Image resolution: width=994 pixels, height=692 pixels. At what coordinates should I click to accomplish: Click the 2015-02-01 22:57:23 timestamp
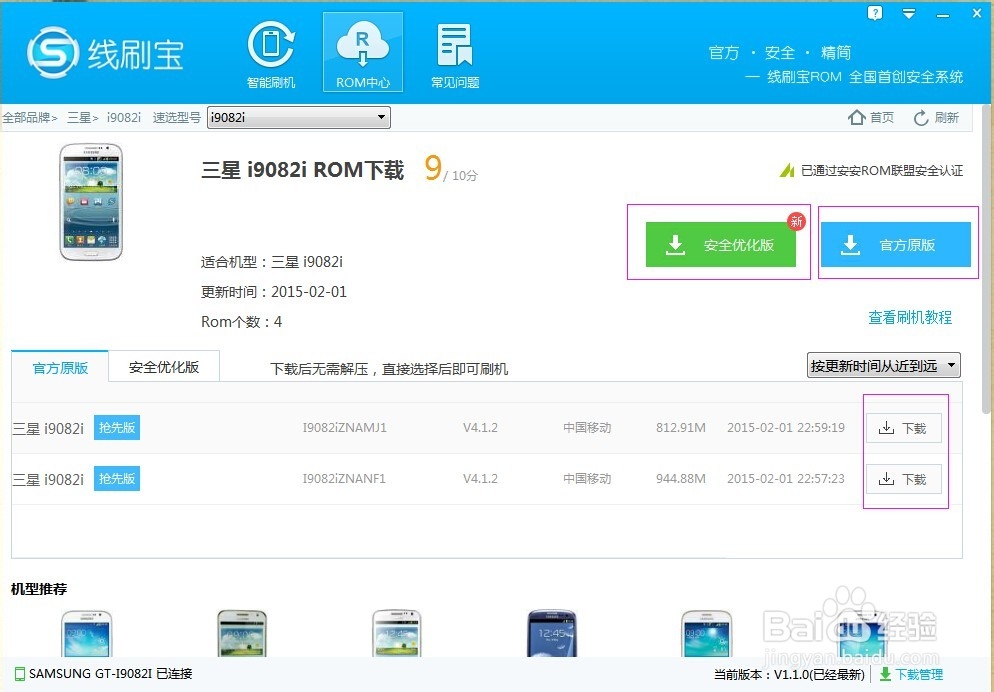pyautogui.click(x=786, y=478)
